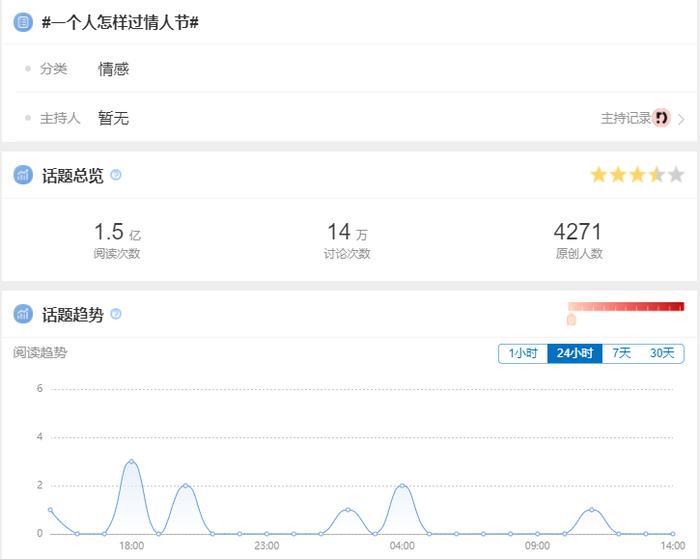700x559 pixels.
Task: Click the 暂无 host value
Action: coord(113,118)
